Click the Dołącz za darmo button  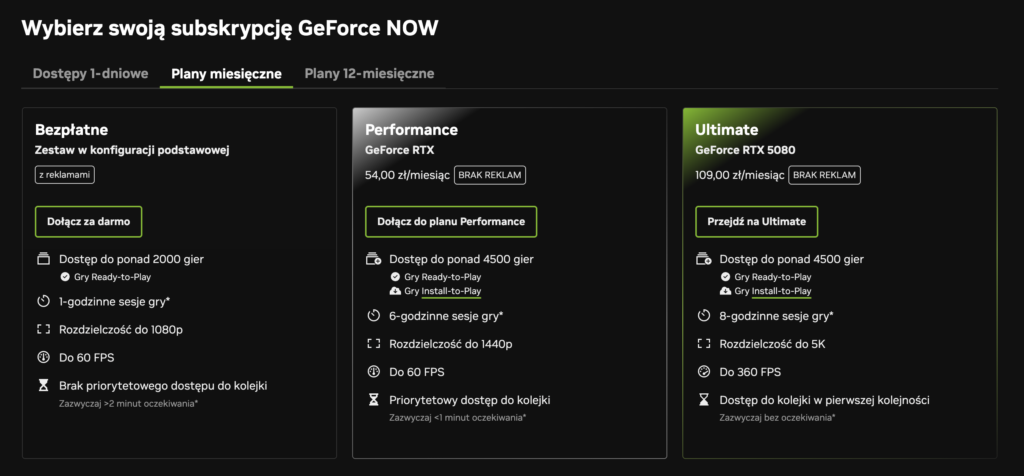(88, 221)
